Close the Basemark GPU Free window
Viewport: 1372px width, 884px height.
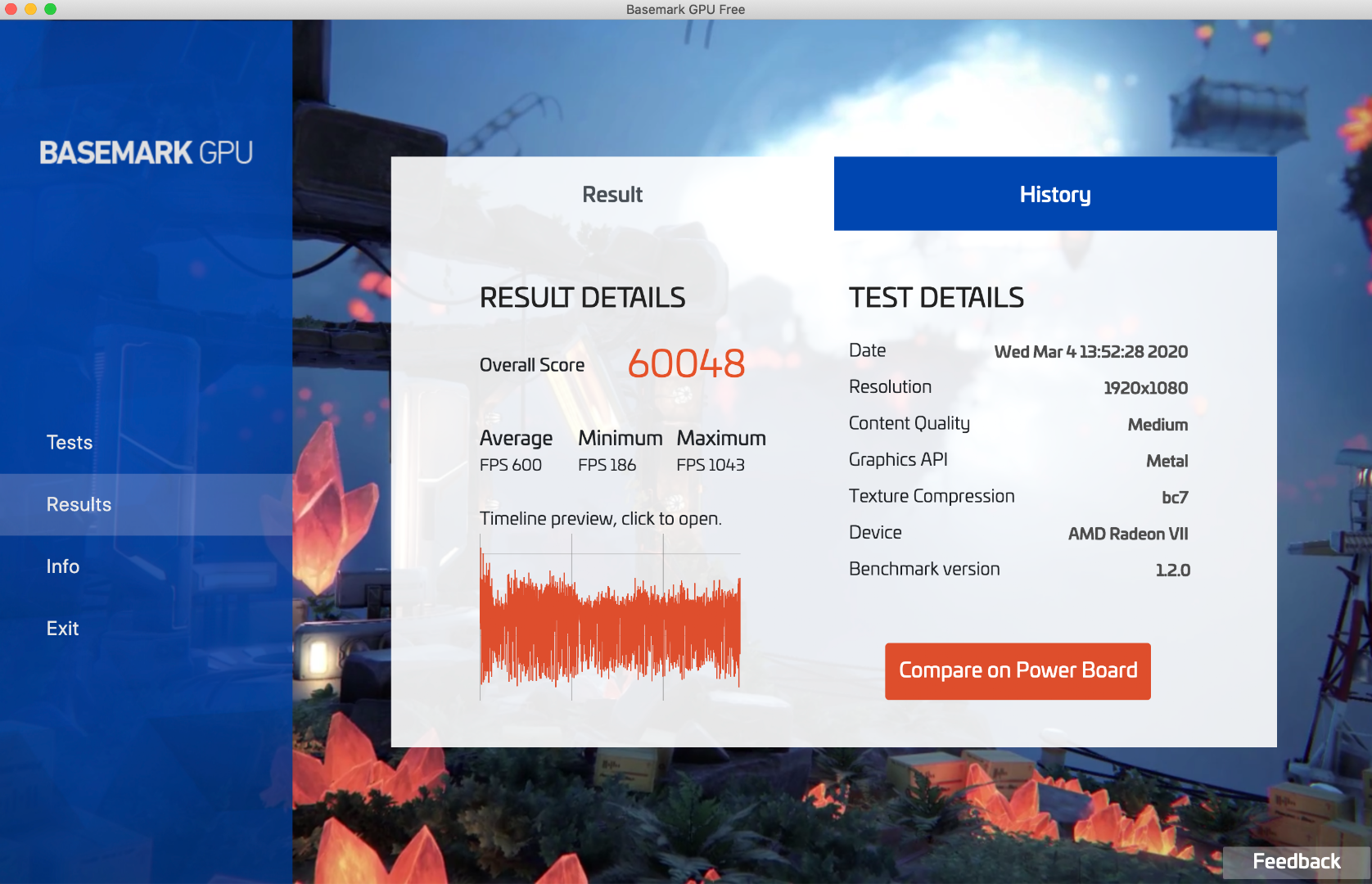pyautogui.click(x=11, y=9)
